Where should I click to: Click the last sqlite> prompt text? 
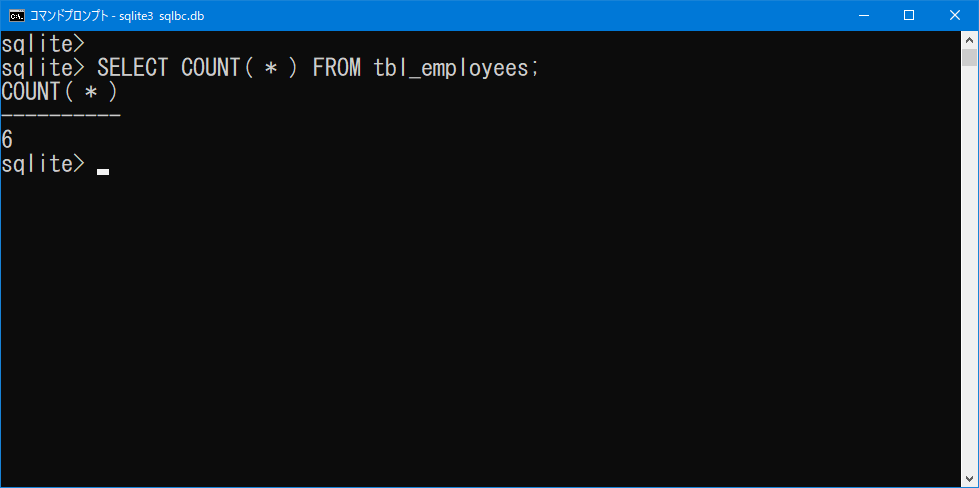tap(42, 164)
